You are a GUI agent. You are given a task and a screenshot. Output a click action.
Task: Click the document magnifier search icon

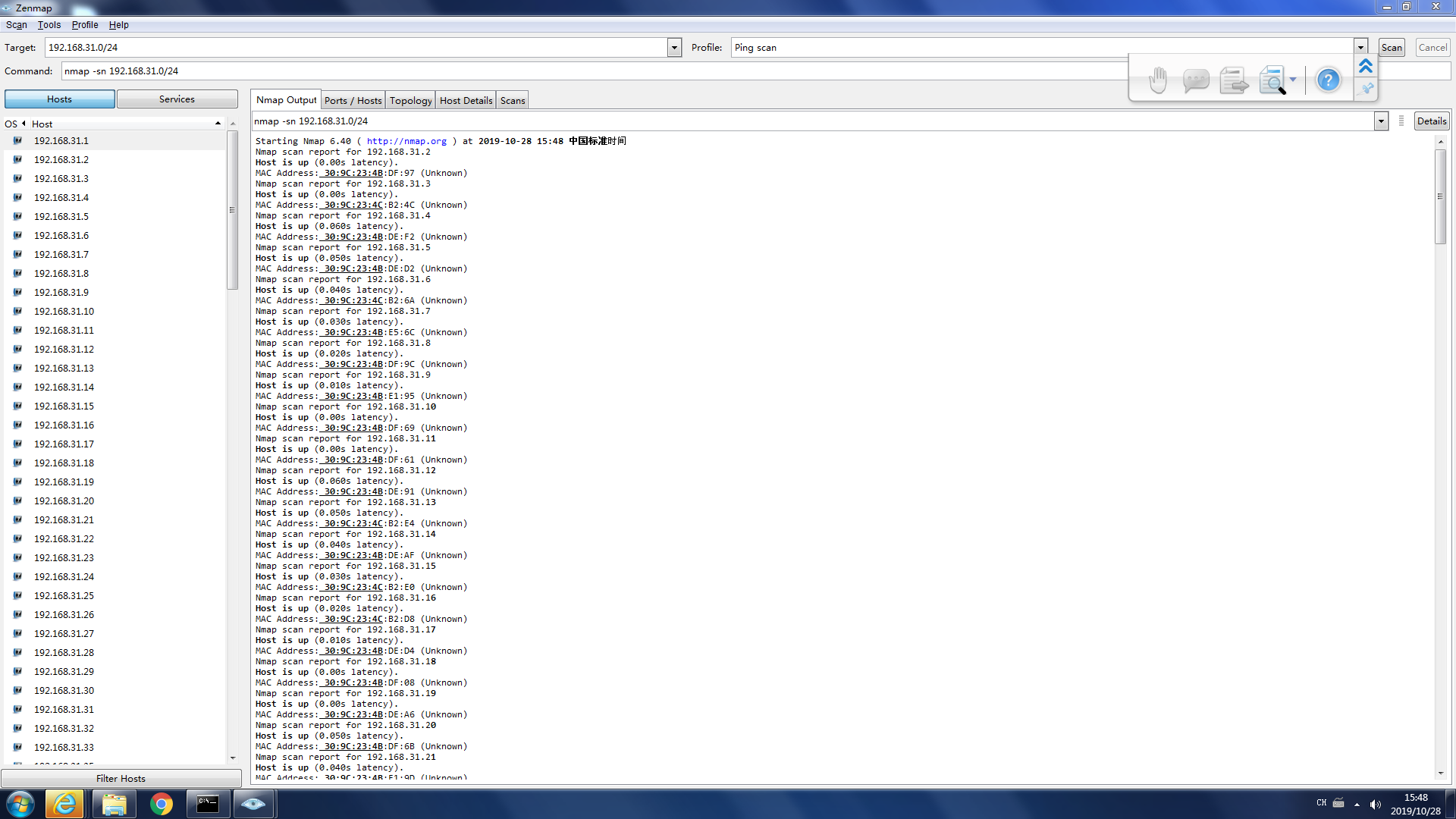click(x=1272, y=80)
